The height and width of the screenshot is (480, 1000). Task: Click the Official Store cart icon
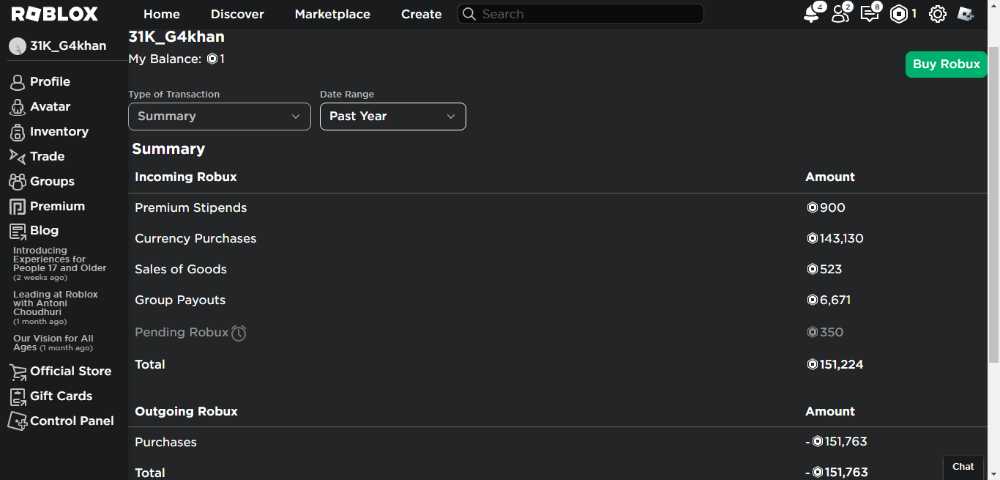coord(18,372)
